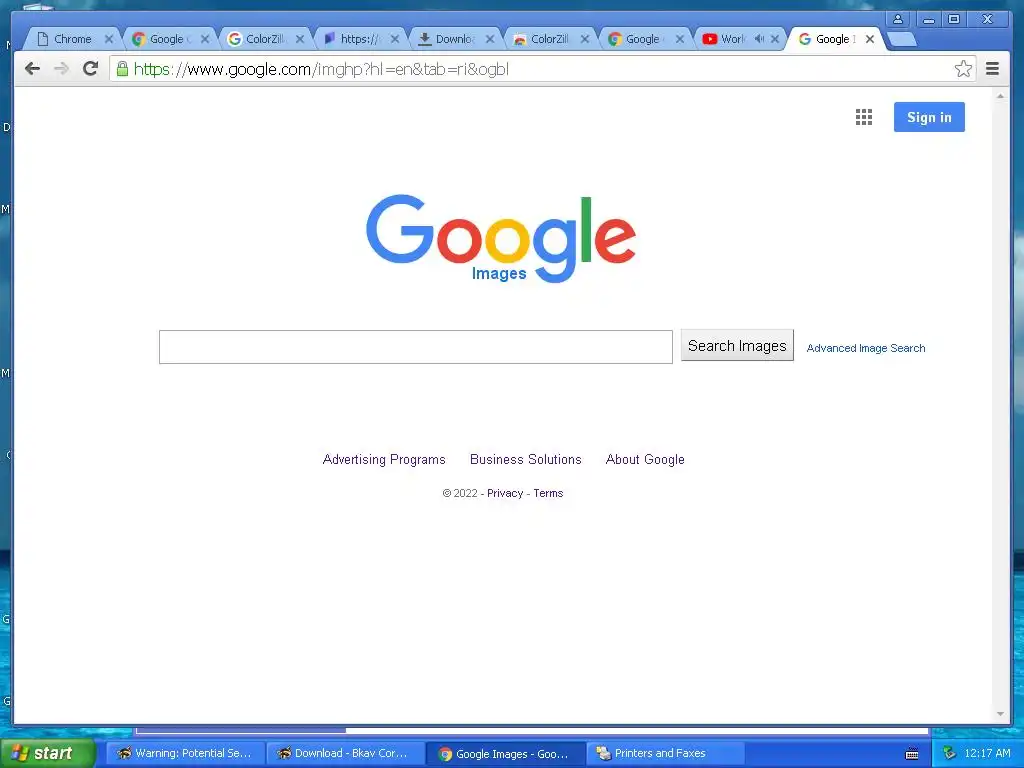Viewport: 1024px width, 768px height.
Task: Switch to the first ColorZilla tab
Action: pos(264,39)
